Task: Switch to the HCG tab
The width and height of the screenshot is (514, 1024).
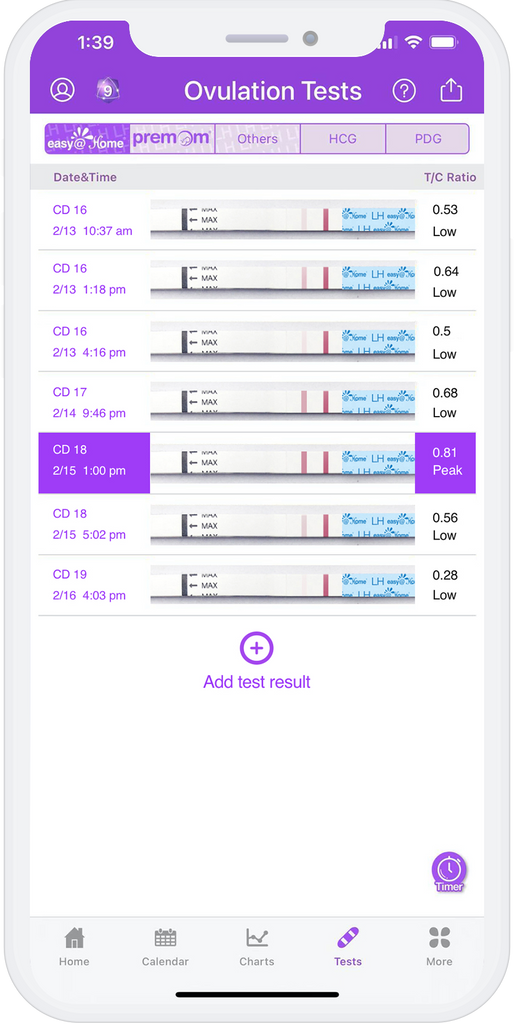Action: [x=343, y=138]
